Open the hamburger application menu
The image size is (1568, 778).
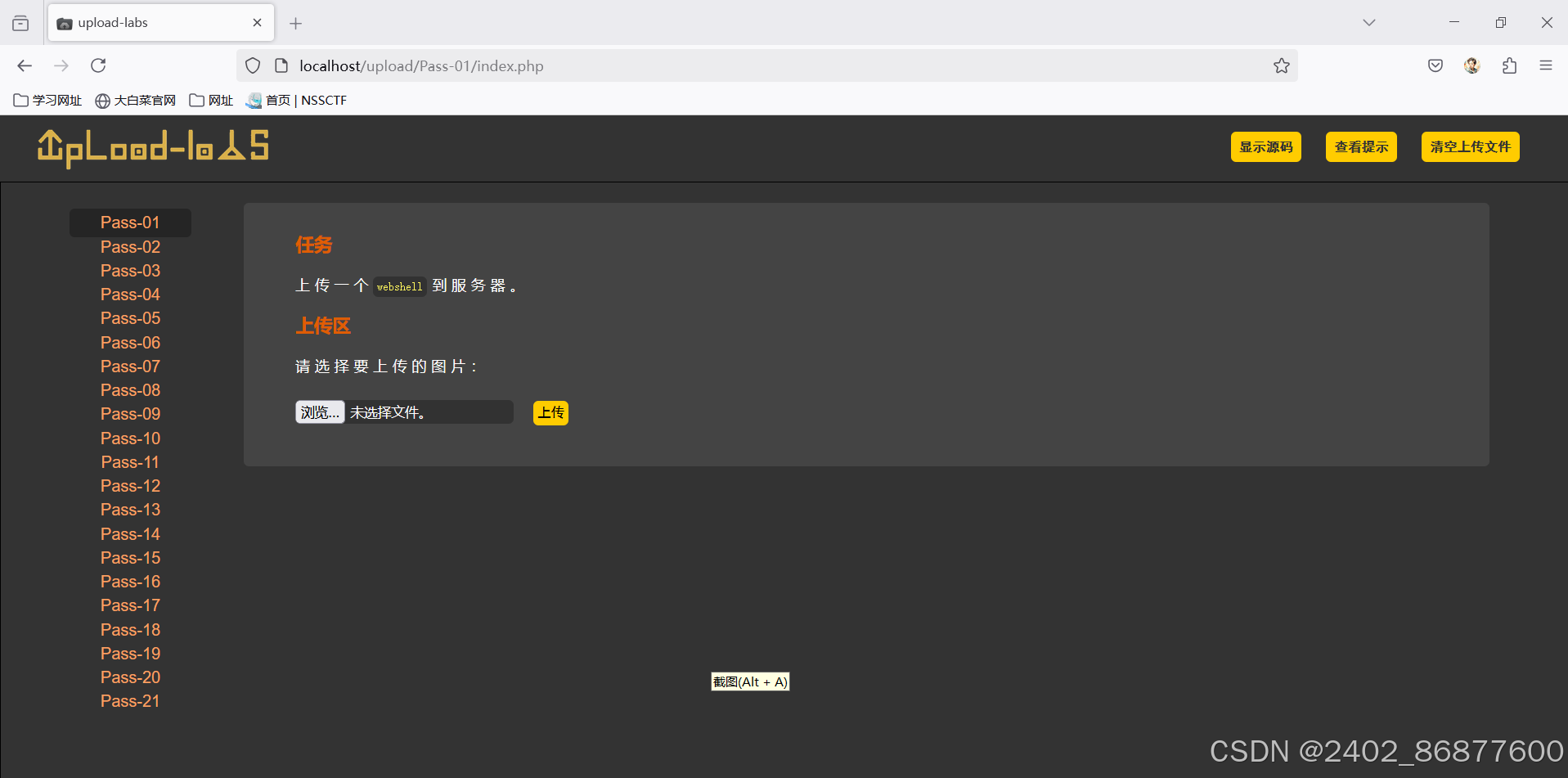[x=1545, y=65]
